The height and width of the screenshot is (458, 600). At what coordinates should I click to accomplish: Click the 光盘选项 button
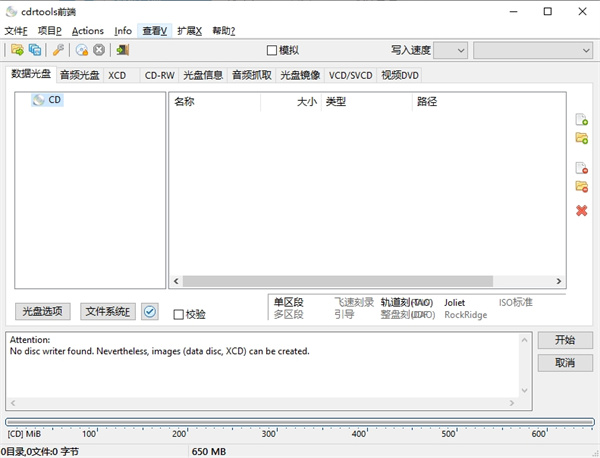(x=42, y=311)
